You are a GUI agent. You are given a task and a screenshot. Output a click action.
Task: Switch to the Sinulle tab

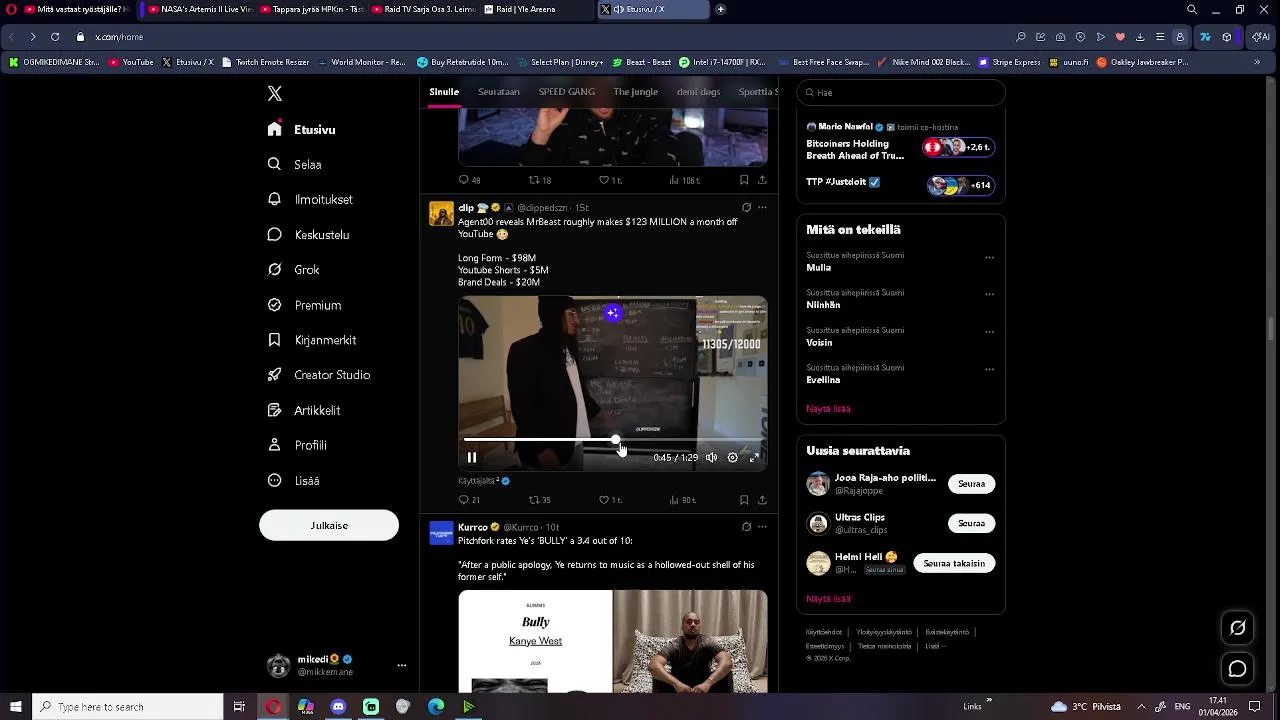pyautogui.click(x=444, y=92)
